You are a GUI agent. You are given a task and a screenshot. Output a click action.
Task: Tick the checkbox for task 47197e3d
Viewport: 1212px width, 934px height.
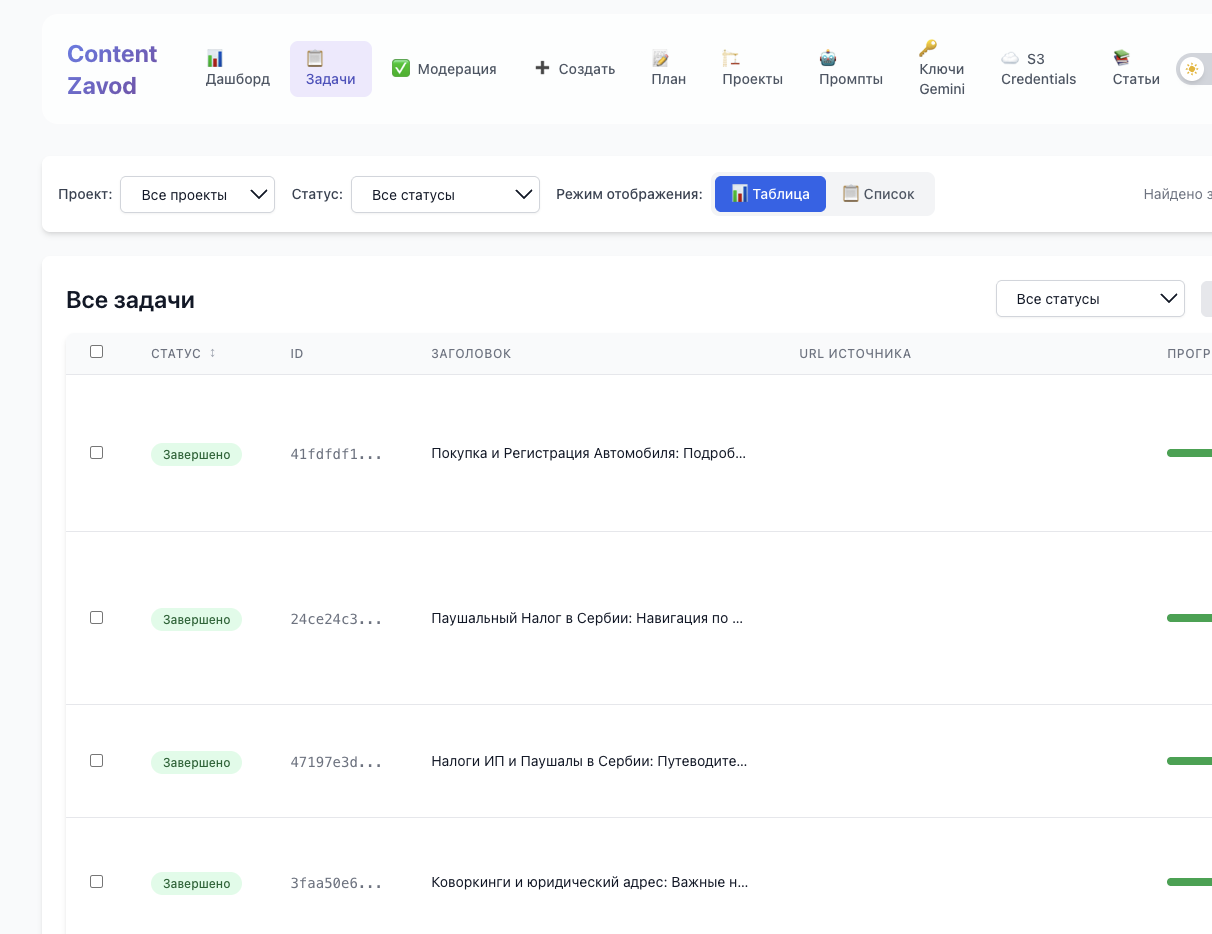tap(97, 760)
